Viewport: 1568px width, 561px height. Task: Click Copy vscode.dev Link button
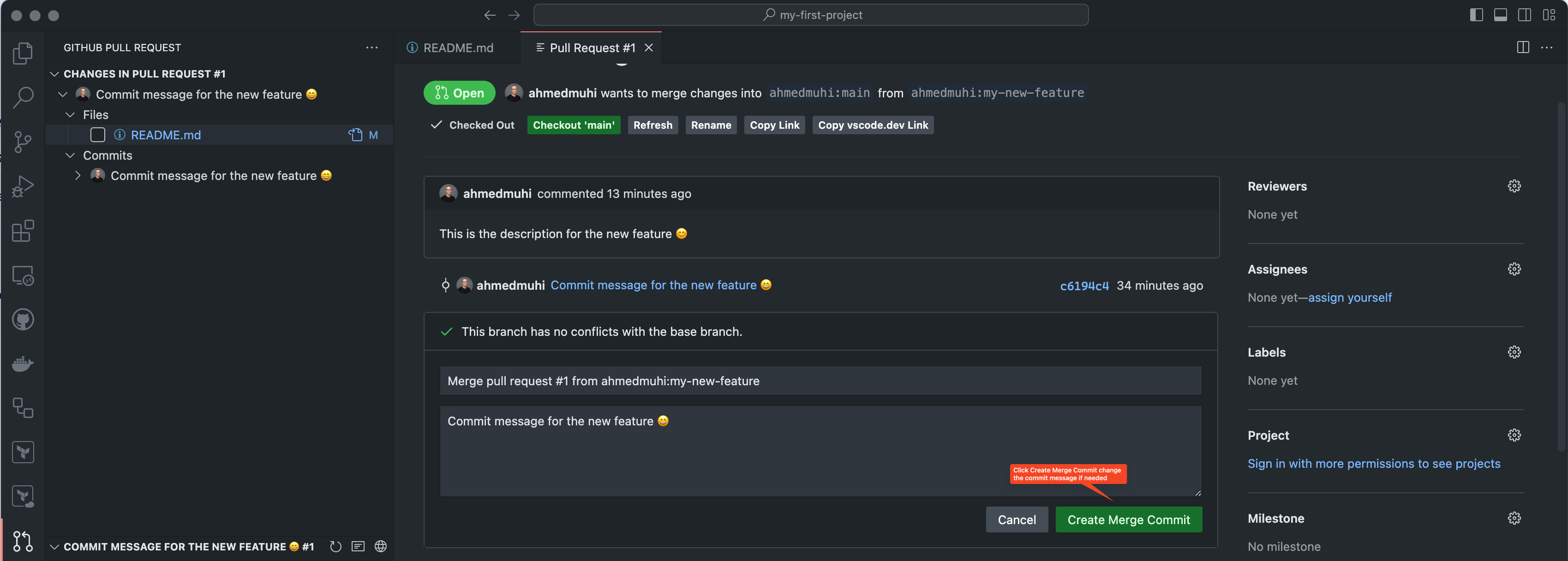[x=873, y=125]
